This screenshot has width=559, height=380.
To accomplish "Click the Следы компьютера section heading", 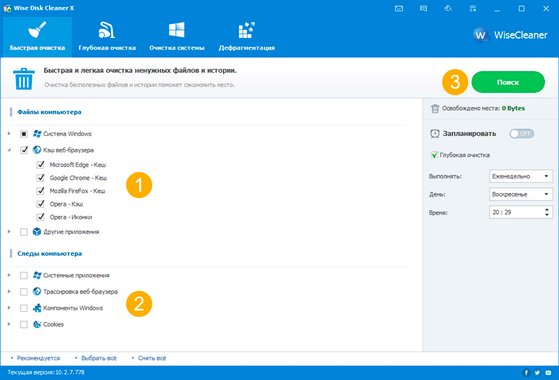I will coord(50,253).
